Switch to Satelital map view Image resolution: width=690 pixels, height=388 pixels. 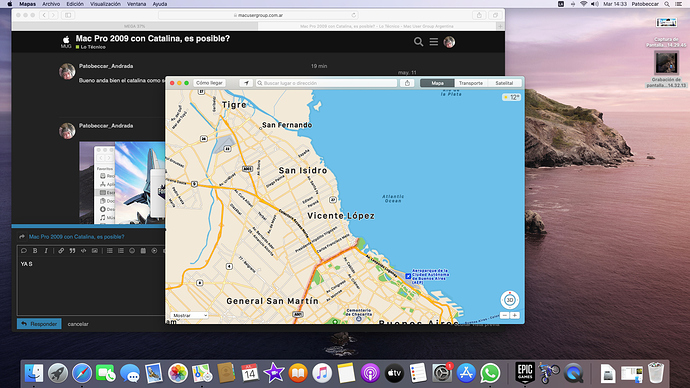(x=504, y=83)
